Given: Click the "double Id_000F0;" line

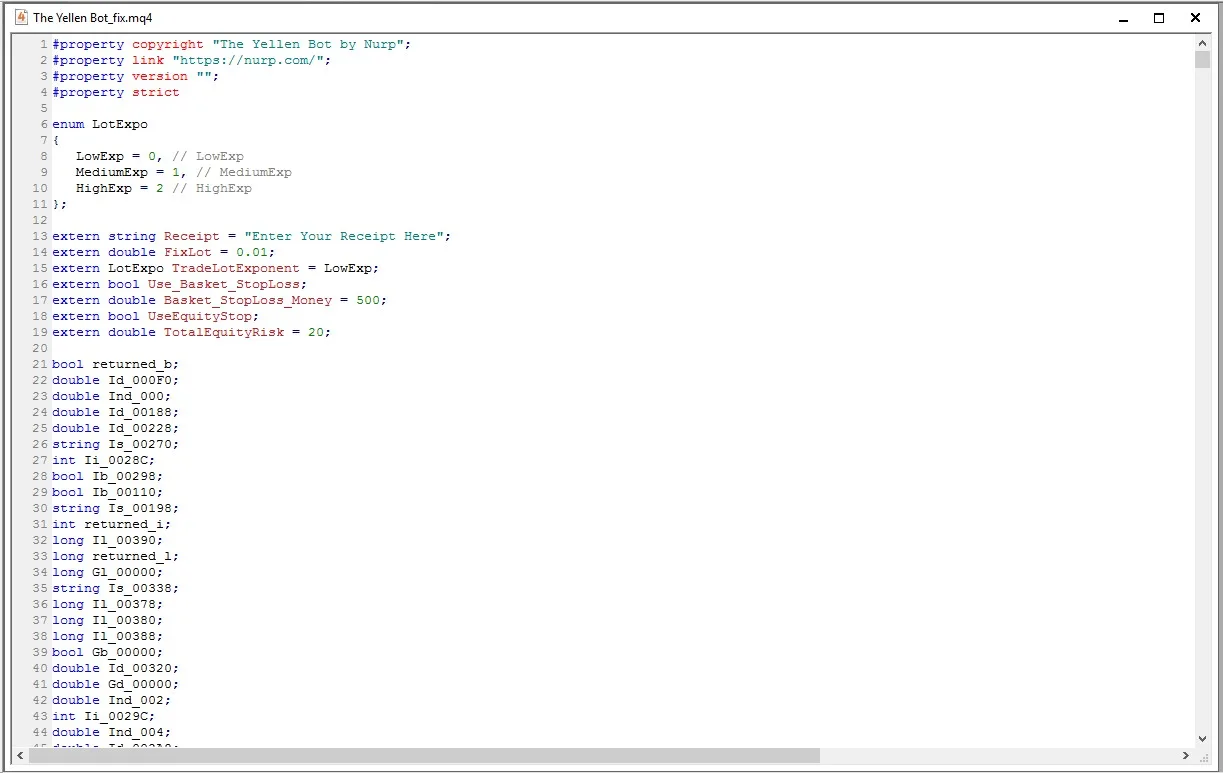Looking at the screenshot, I should 116,380.
